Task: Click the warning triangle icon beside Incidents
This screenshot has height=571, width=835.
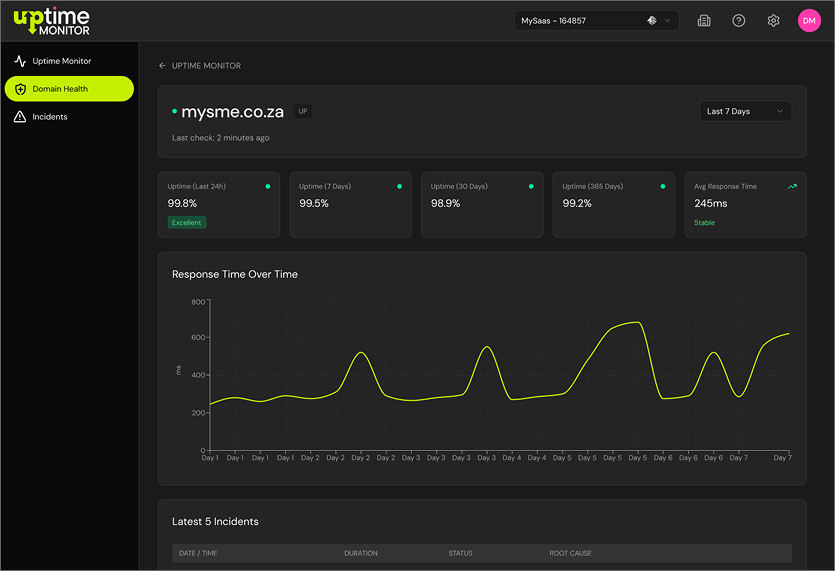Action: click(x=20, y=117)
